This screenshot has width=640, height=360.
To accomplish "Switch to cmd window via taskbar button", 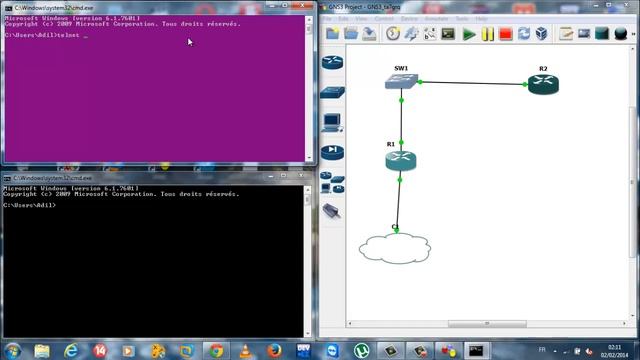I will tap(476, 351).
